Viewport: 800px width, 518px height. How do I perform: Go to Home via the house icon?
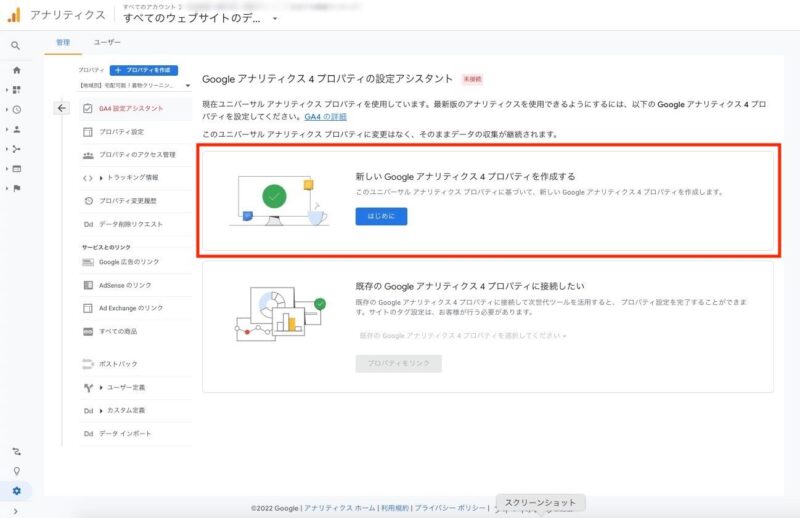coord(16,70)
